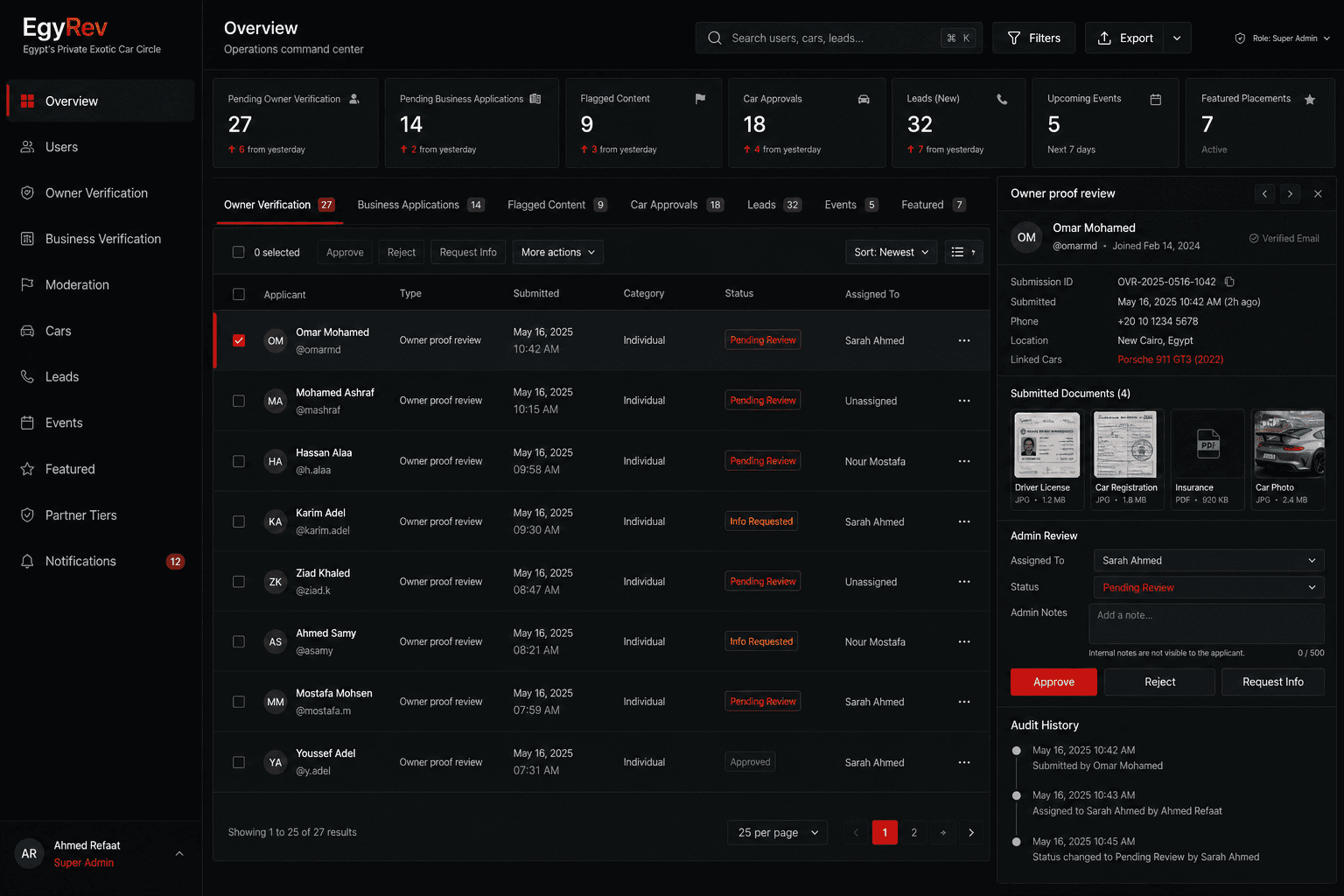Screen dimensions: 1344x896
Task: Click the Export upload icon
Action: (1104, 38)
